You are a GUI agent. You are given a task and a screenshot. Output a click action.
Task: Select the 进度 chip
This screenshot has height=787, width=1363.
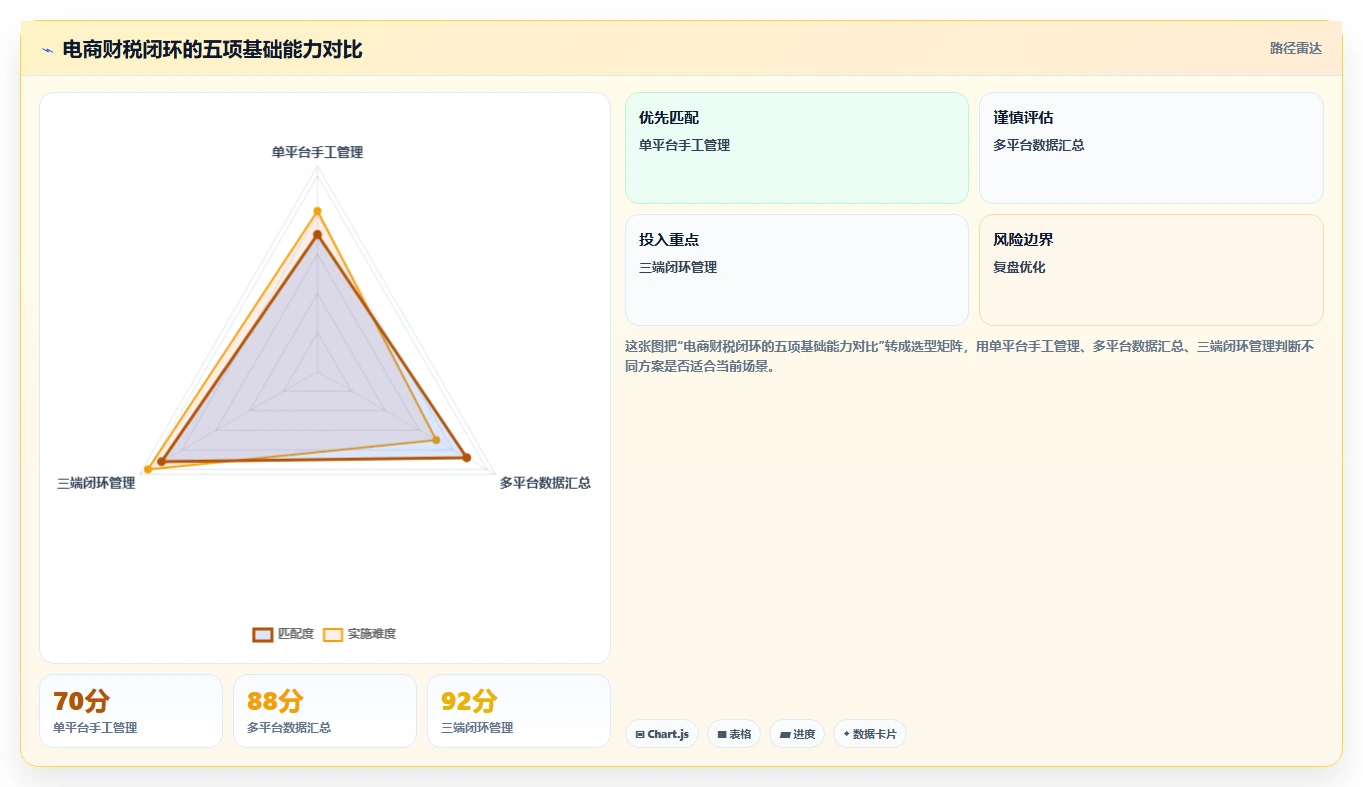(x=797, y=734)
